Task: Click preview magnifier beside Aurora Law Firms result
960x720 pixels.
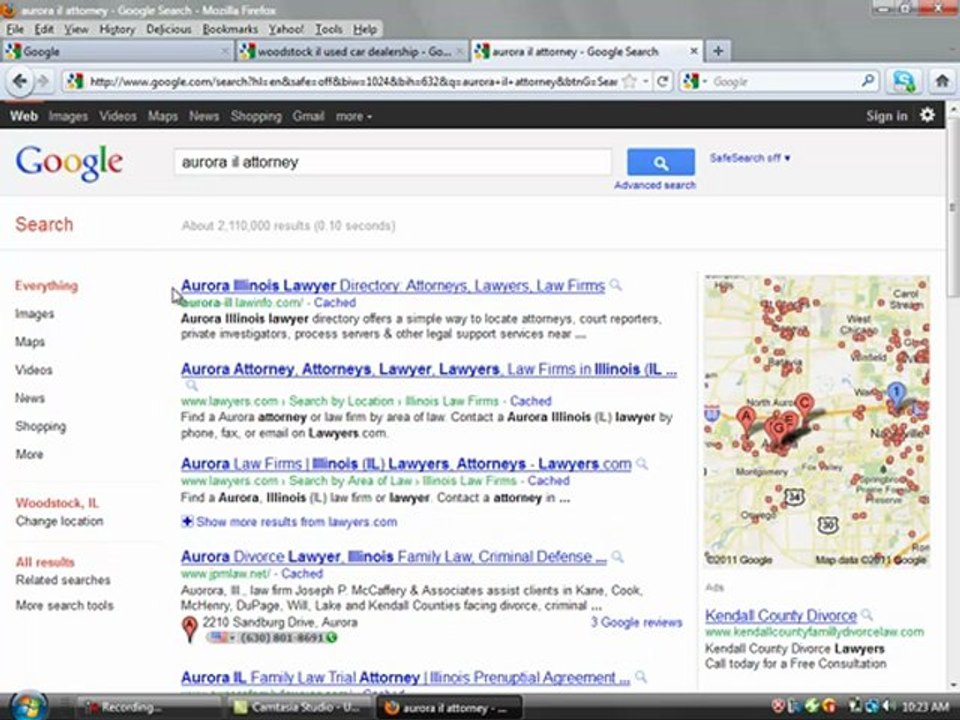Action: coord(642,464)
